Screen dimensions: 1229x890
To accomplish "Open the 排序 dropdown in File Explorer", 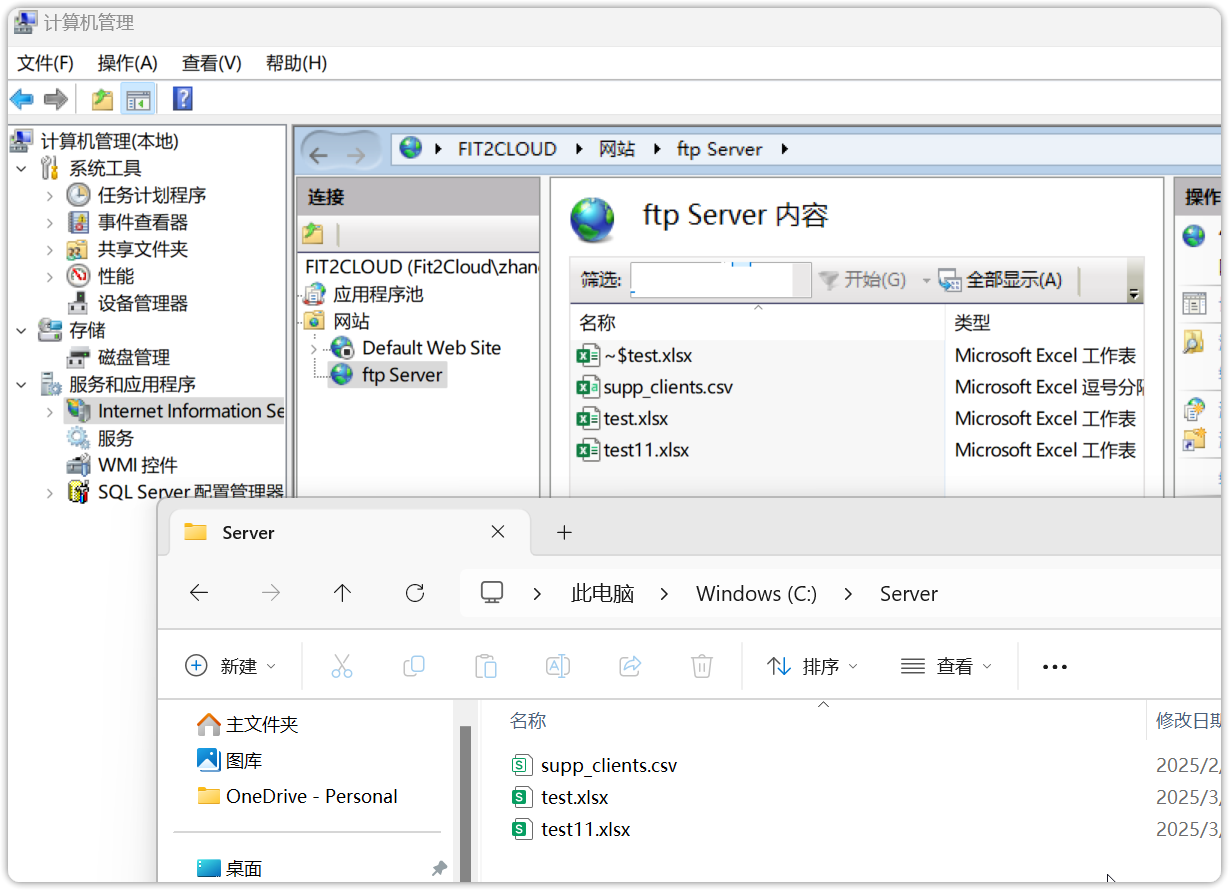I will tap(809, 665).
